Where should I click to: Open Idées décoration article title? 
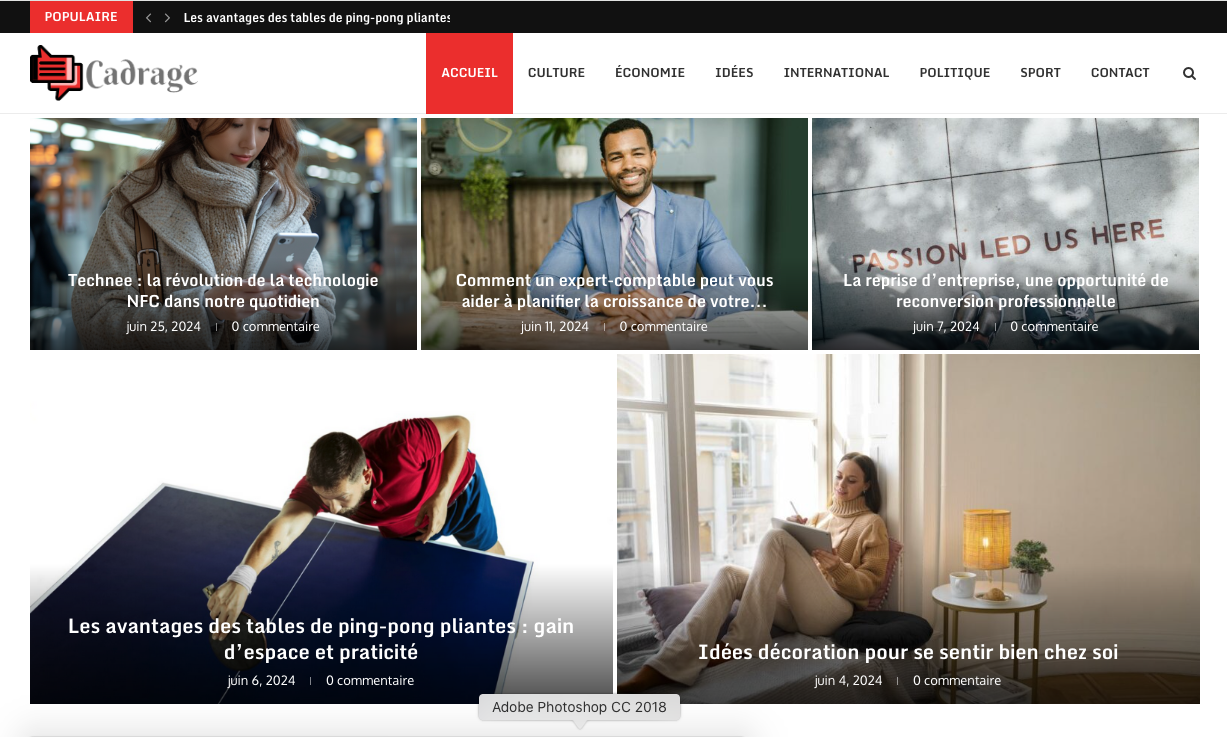point(908,652)
